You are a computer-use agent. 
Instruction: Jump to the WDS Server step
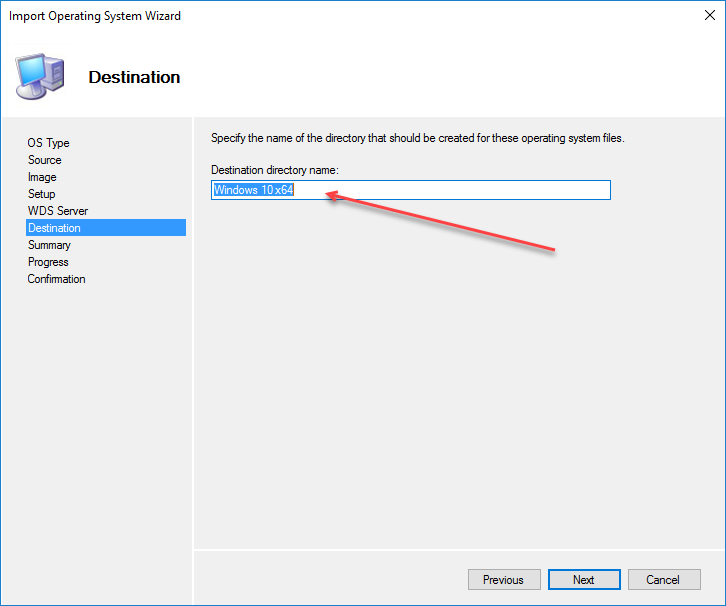click(x=58, y=211)
